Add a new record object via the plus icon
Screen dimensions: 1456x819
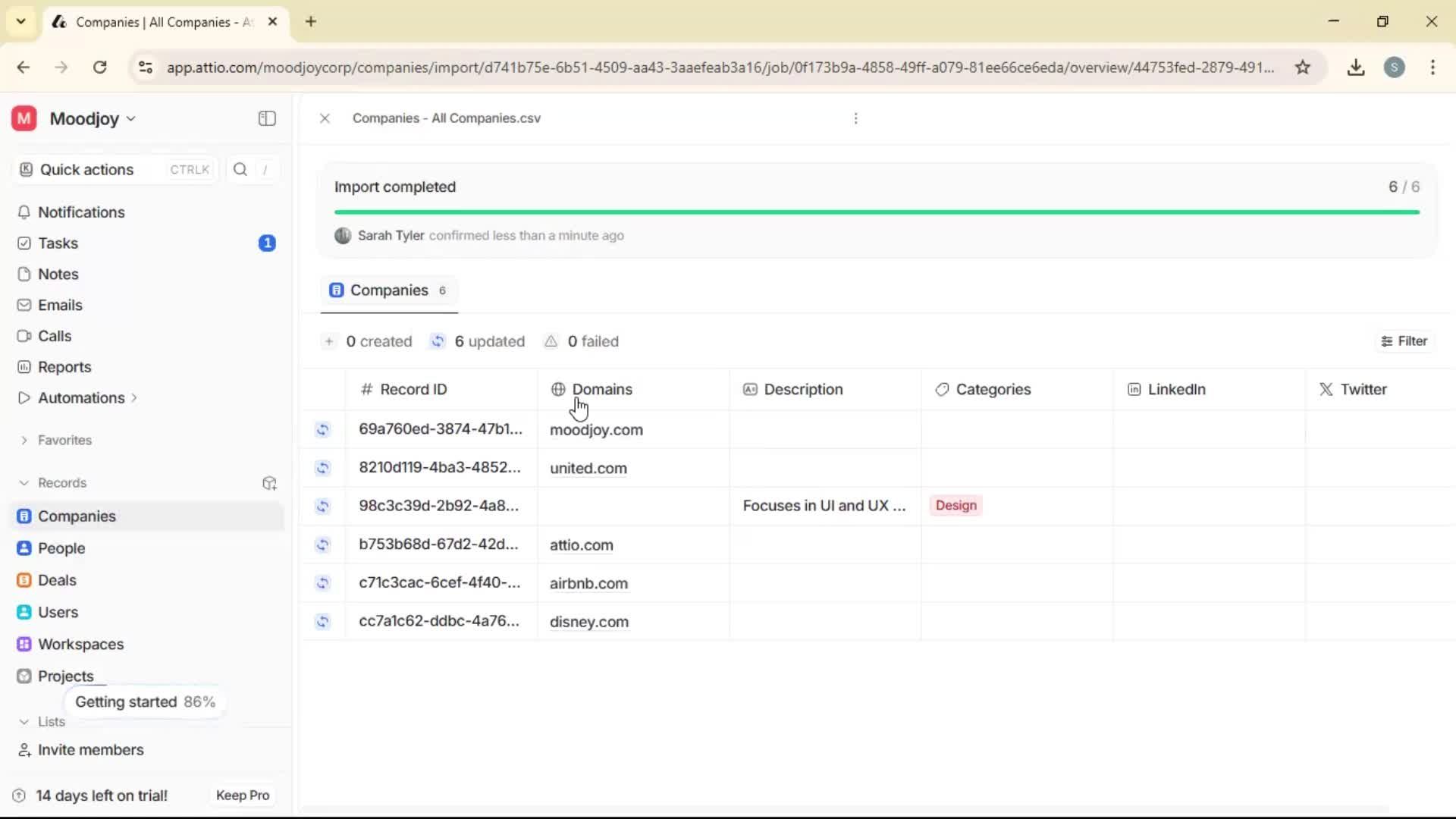269,483
